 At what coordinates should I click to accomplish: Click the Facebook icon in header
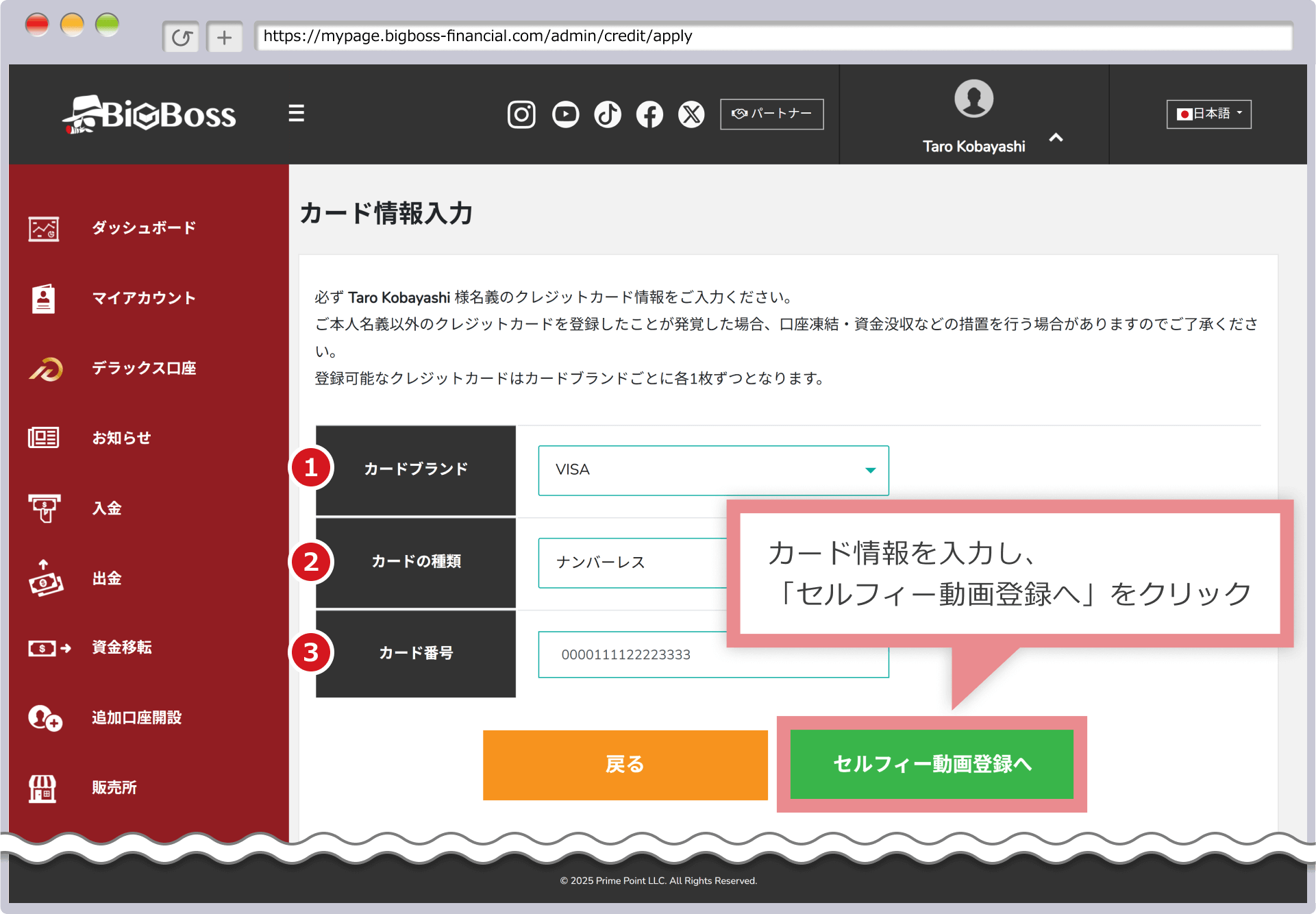pos(649,114)
